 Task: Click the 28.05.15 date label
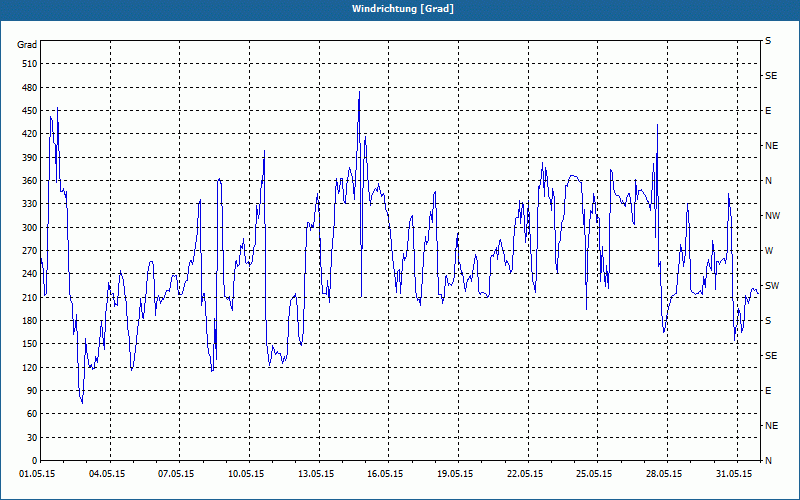[664, 474]
